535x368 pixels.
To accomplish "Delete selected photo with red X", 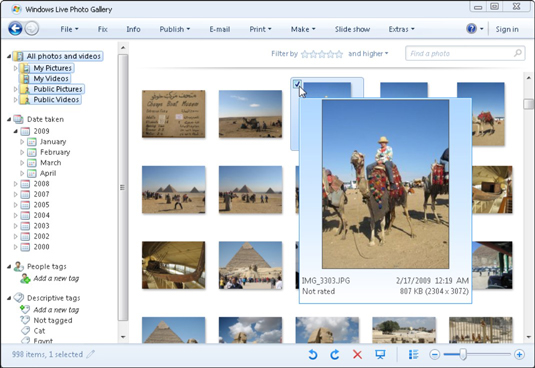I will (x=357, y=355).
